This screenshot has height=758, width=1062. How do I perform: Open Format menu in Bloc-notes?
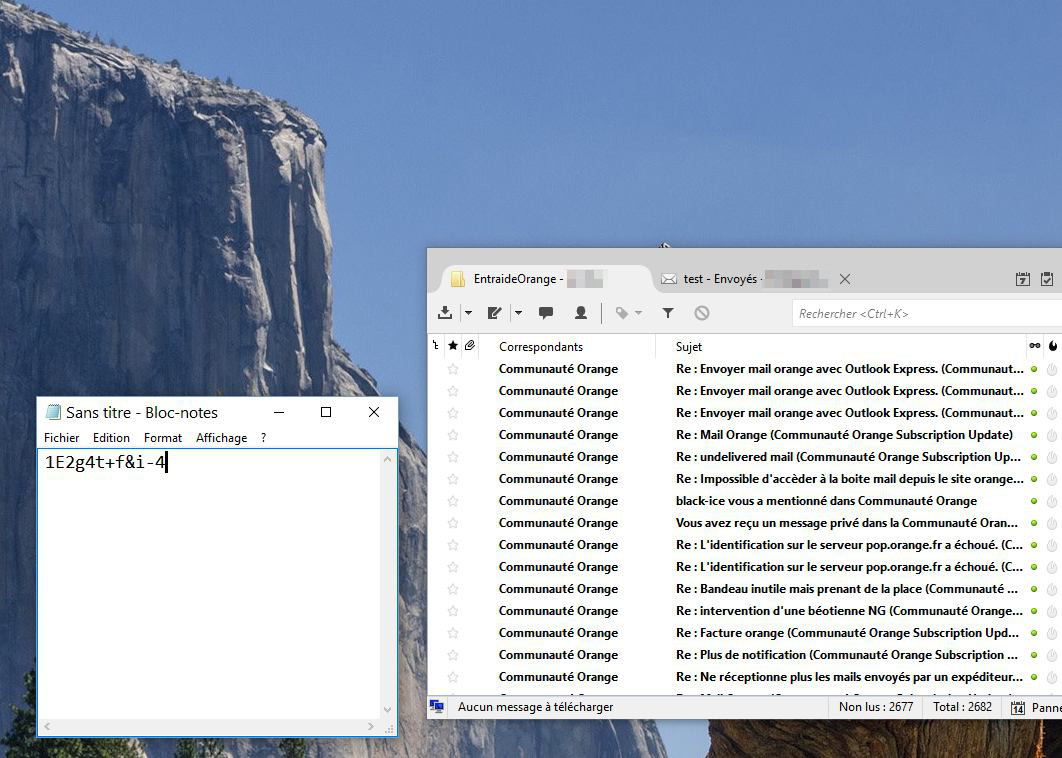(163, 438)
